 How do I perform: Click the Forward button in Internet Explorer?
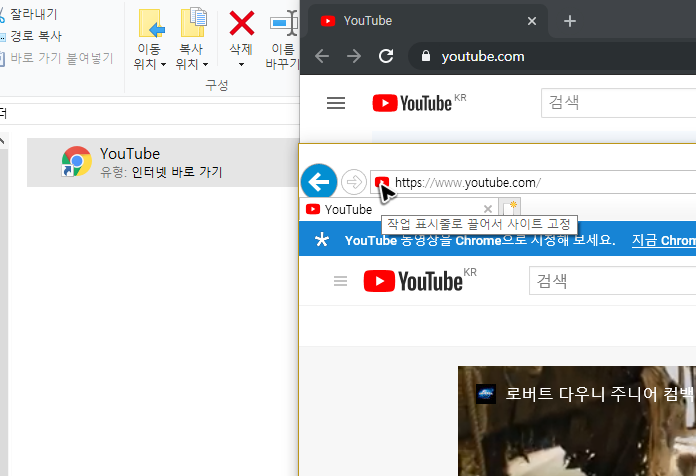point(354,182)
